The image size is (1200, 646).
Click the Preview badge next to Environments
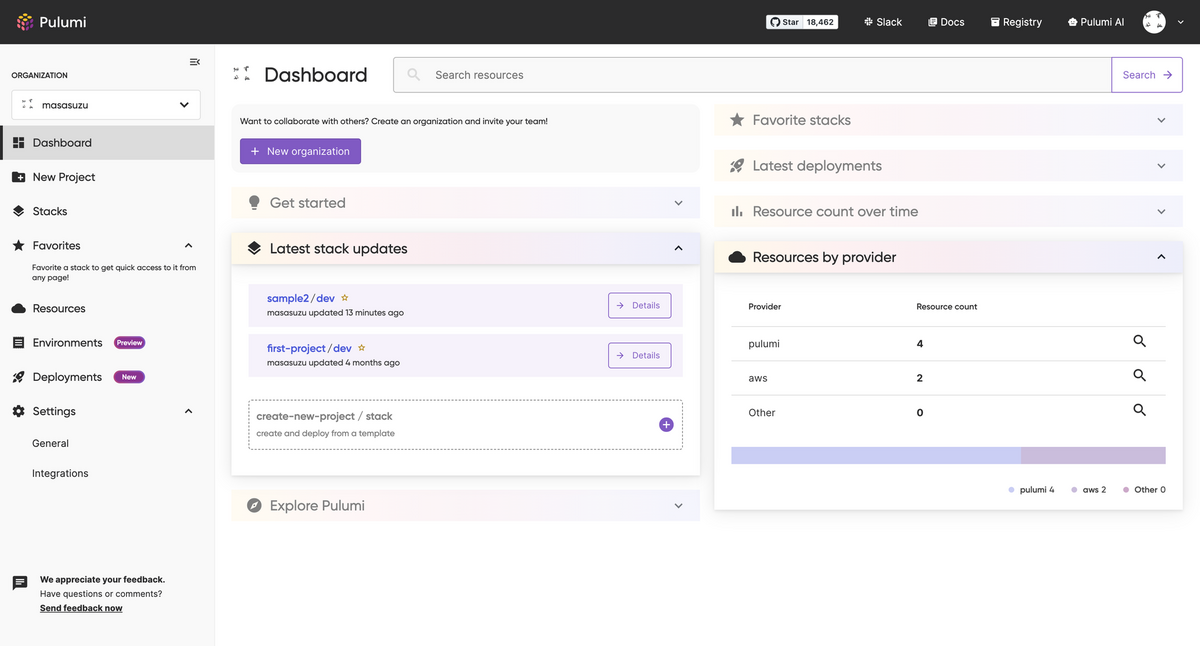[x=129, y=343]
